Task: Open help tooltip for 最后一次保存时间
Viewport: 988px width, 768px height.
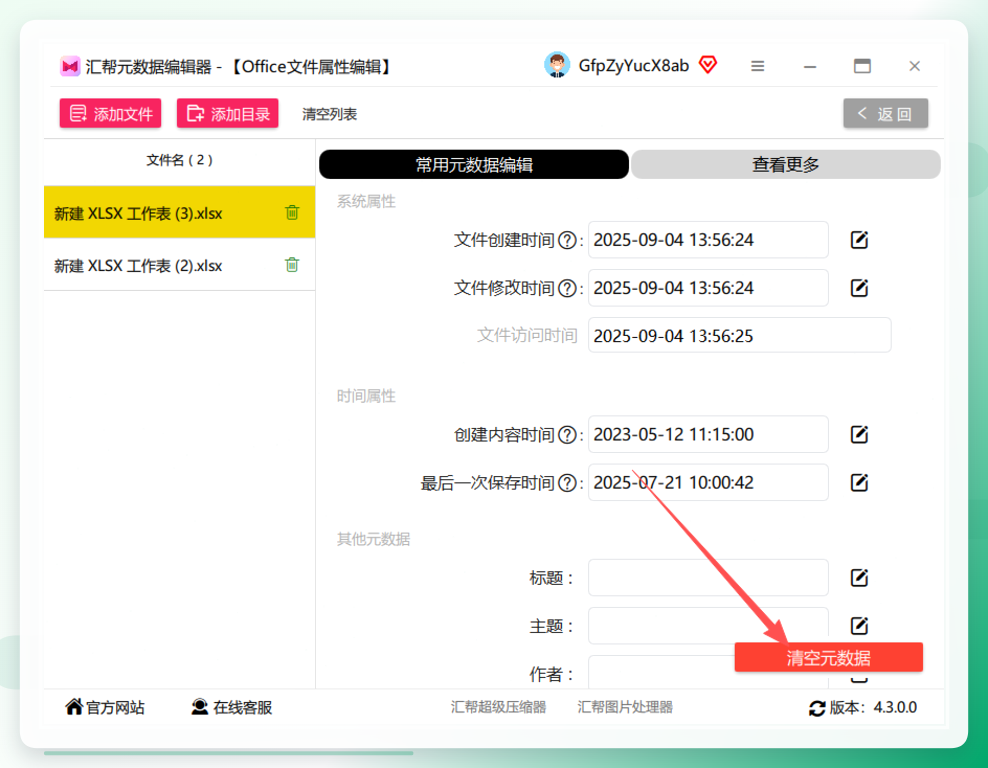Action: point(567,483)
